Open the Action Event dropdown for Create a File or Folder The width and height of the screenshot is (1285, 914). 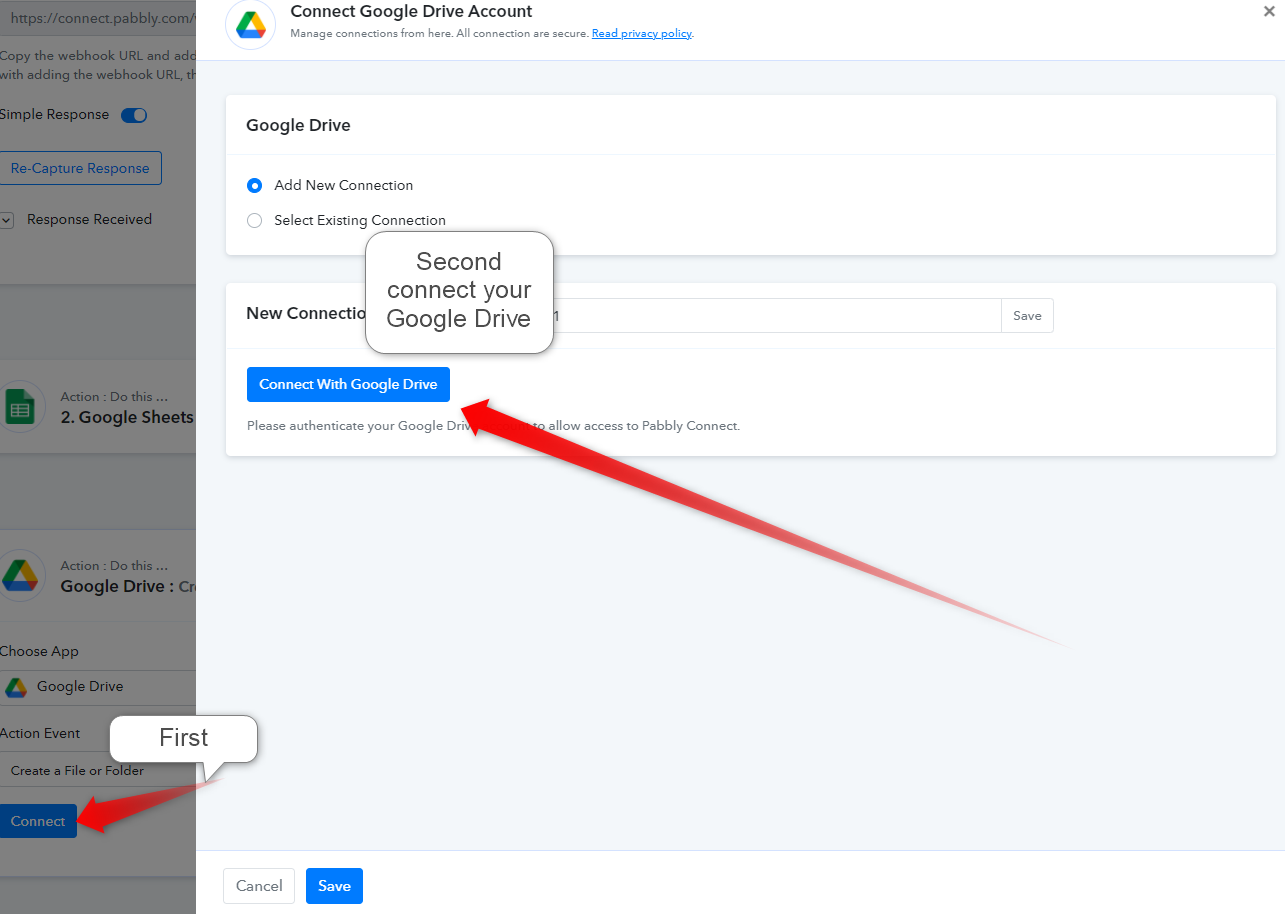[98, 771]
